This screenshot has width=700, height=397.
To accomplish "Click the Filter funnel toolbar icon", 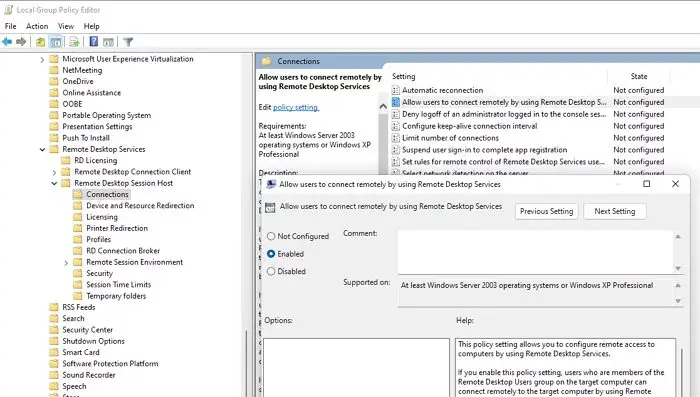I will click(x=128, y=42).
